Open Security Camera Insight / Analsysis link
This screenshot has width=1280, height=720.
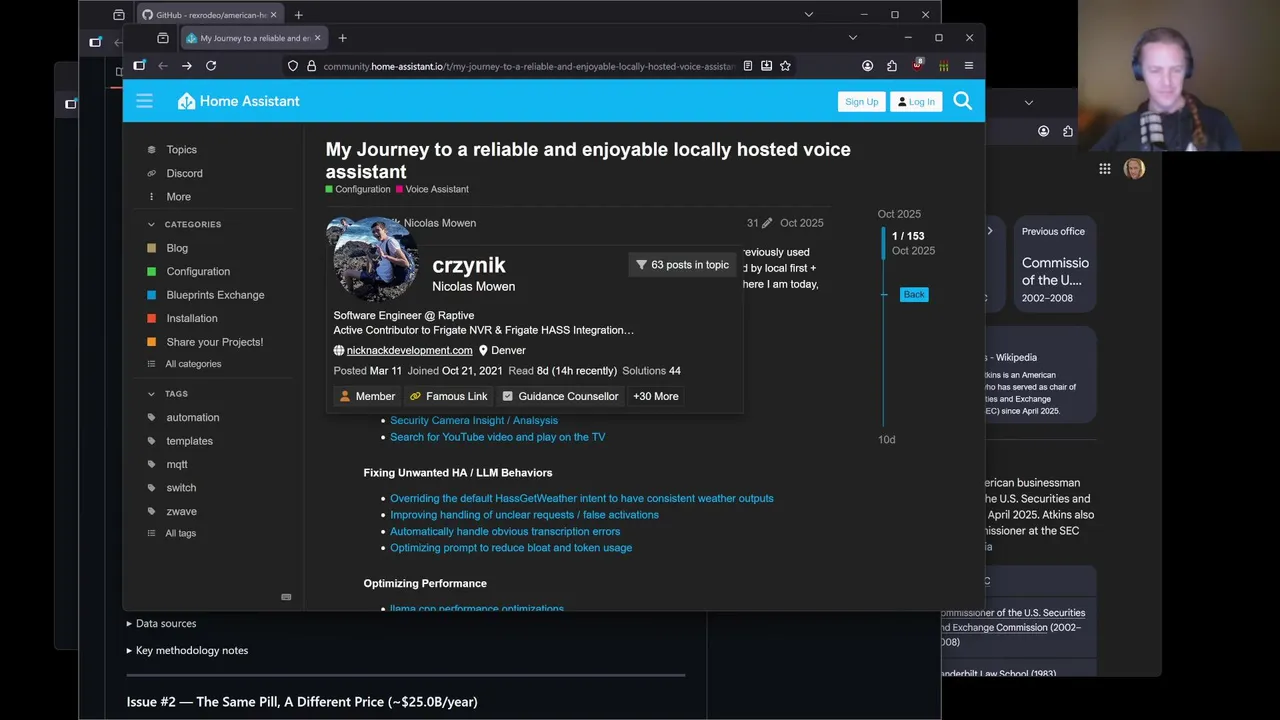point(474,420)
